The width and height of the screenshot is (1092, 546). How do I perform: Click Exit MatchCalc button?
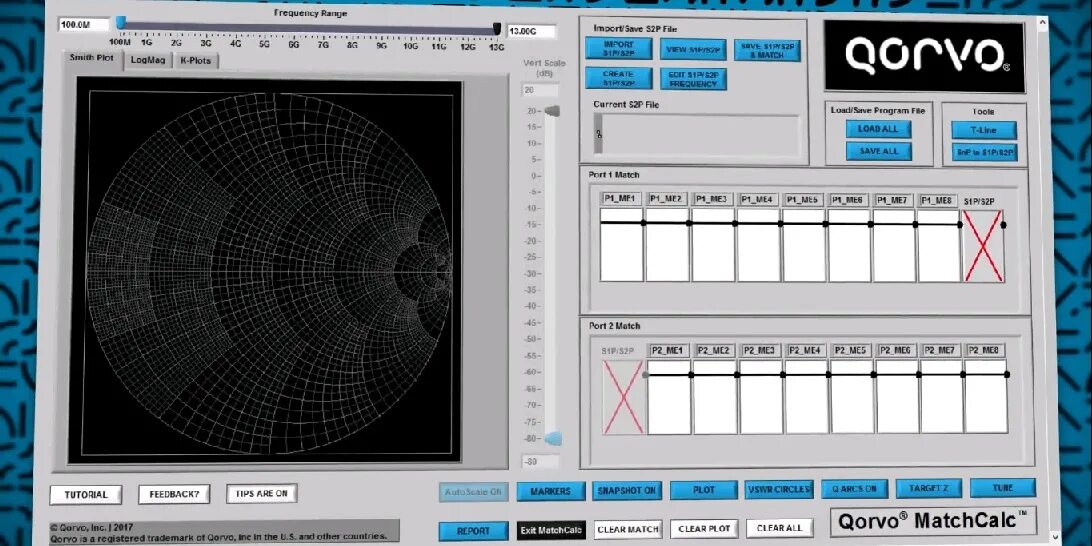coord(551,530)
